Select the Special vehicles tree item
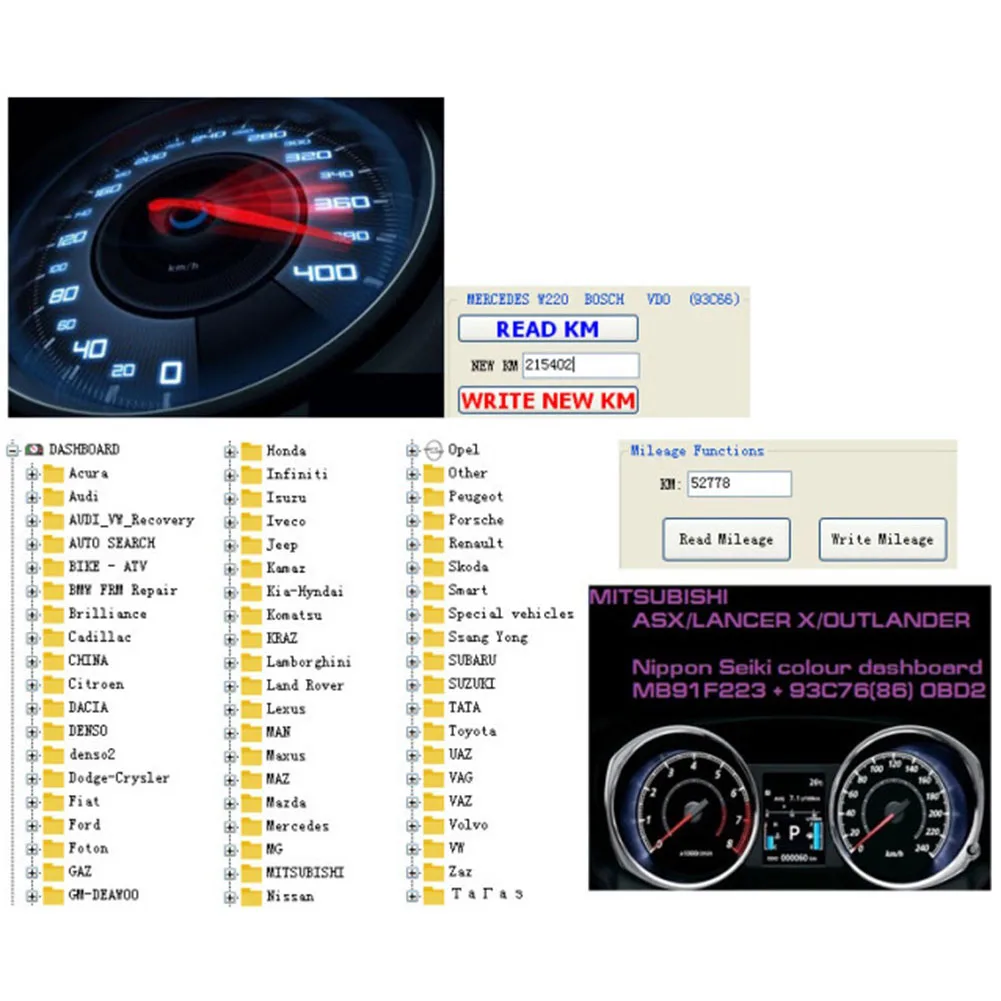This screenshot has width=1001, height=1001. pos(511,614)
